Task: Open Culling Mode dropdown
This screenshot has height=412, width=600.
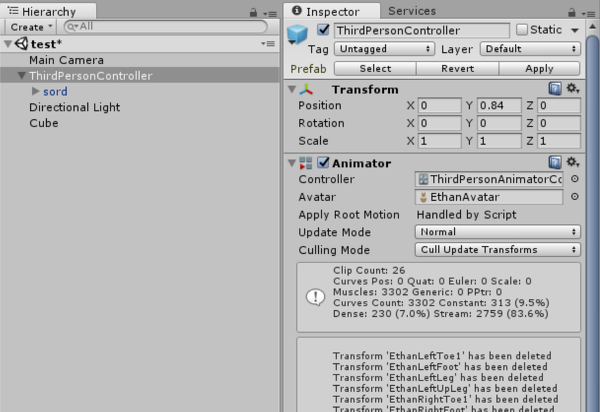Action: tap(498, 250)
